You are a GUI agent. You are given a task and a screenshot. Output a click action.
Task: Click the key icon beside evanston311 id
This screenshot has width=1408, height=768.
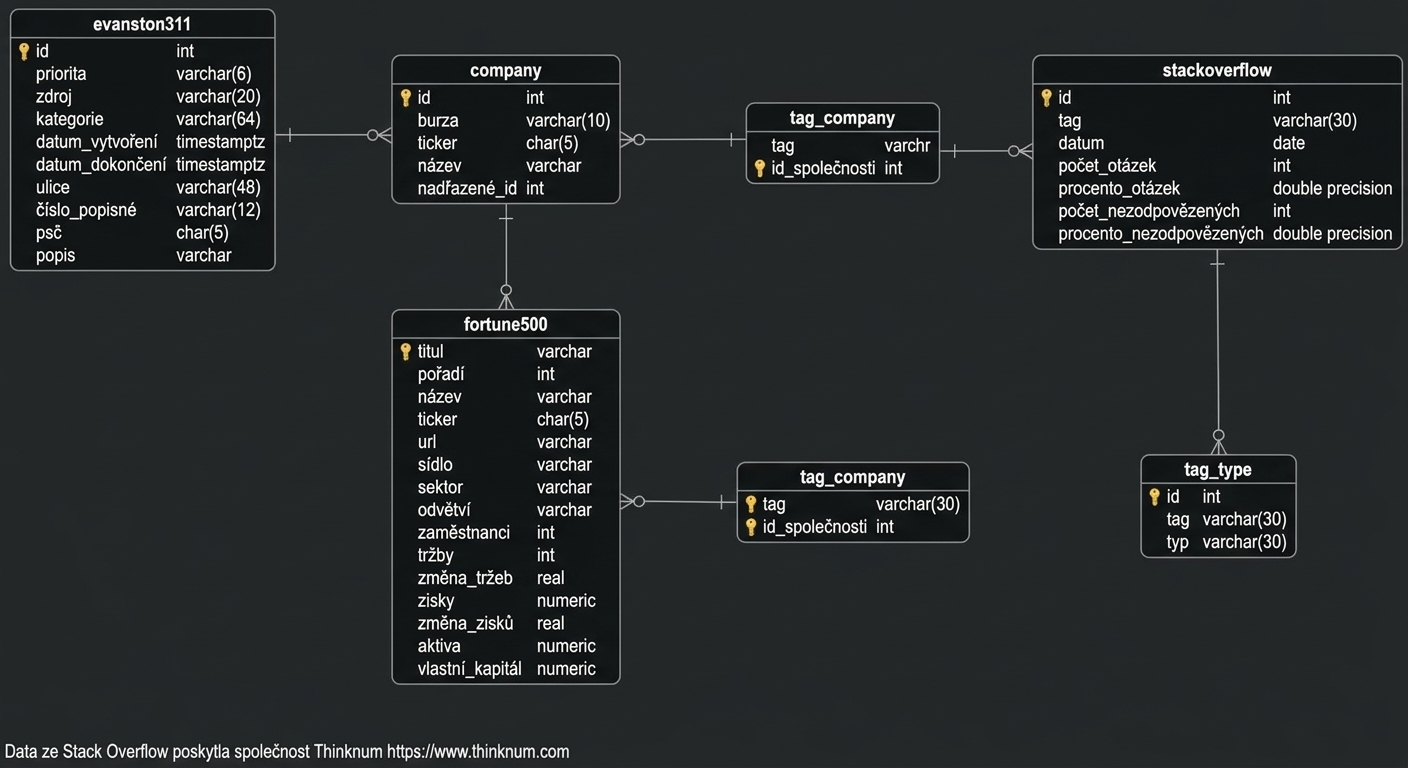(24, 51)
